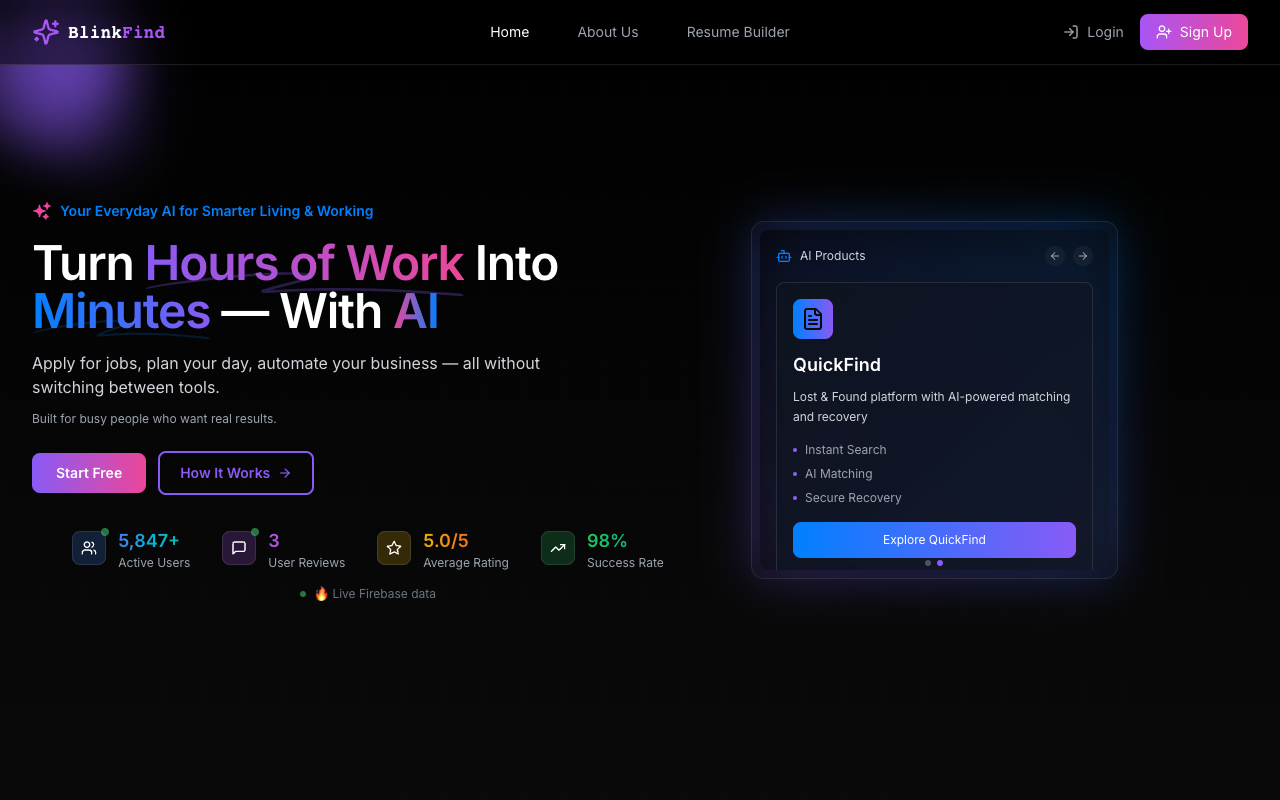This screenshot has width=1280, height=800.
Task: Click the previous arrow on the AI Products card
Action: click(x=1054, y=256)
